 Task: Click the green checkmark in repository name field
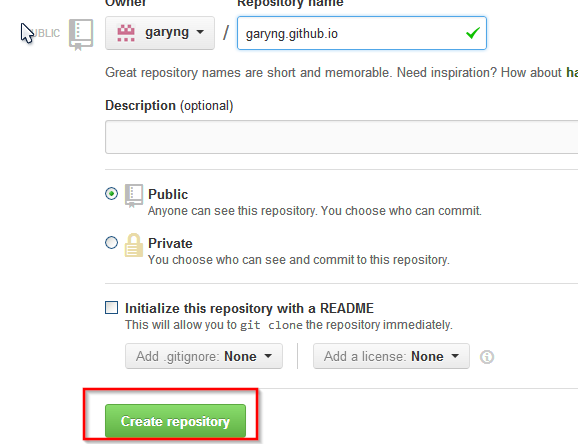coord(473,33)
